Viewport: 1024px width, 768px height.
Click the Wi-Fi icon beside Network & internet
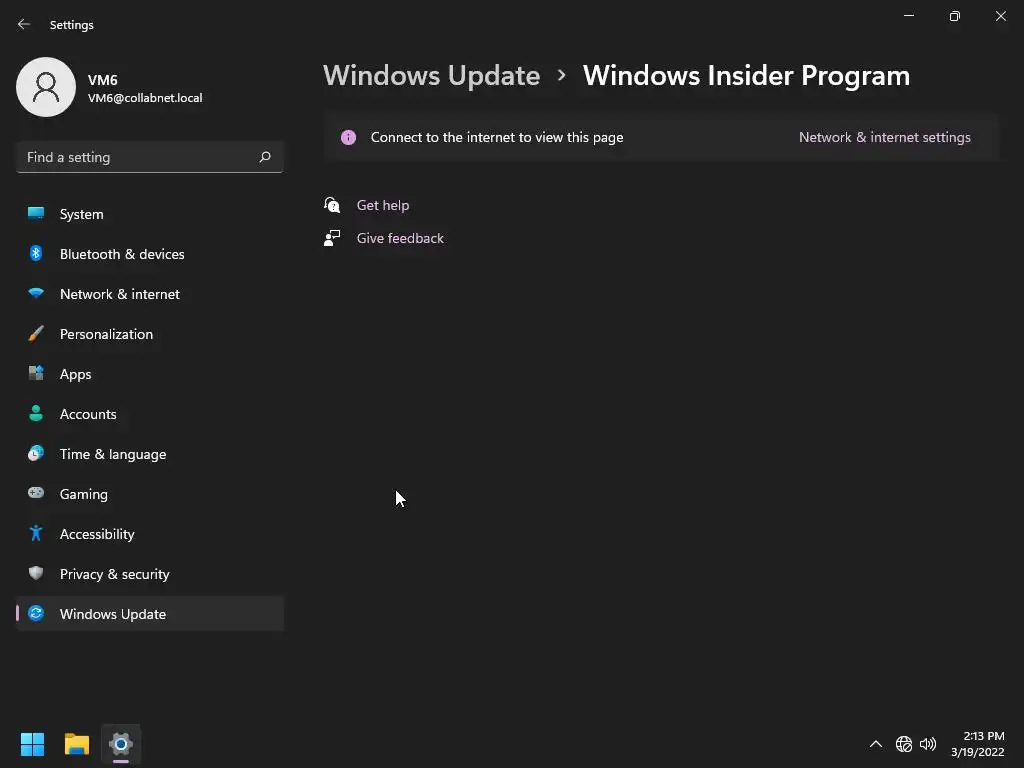[36, 293]
